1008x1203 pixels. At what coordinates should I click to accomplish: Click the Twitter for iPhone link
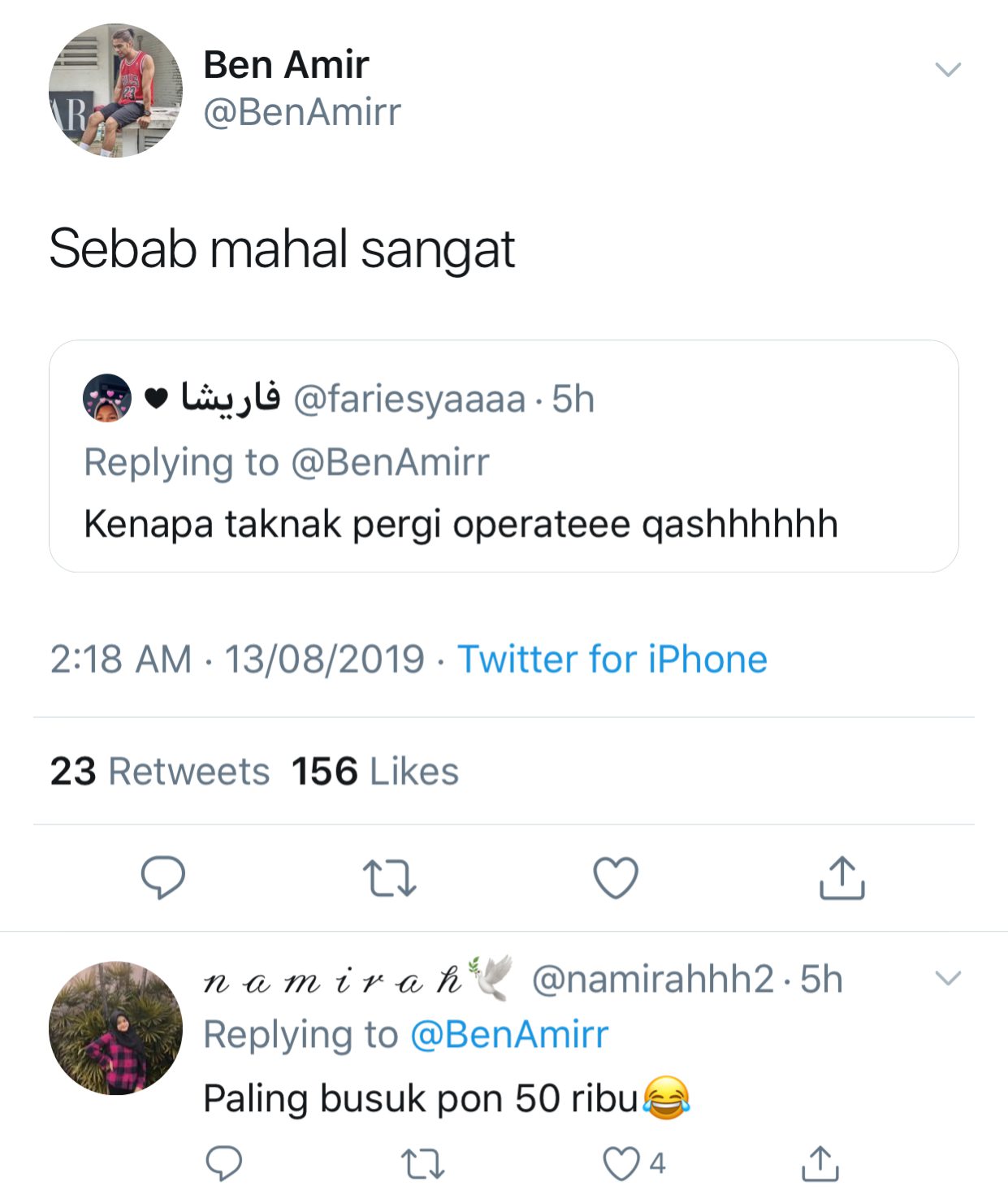point(612,659)
